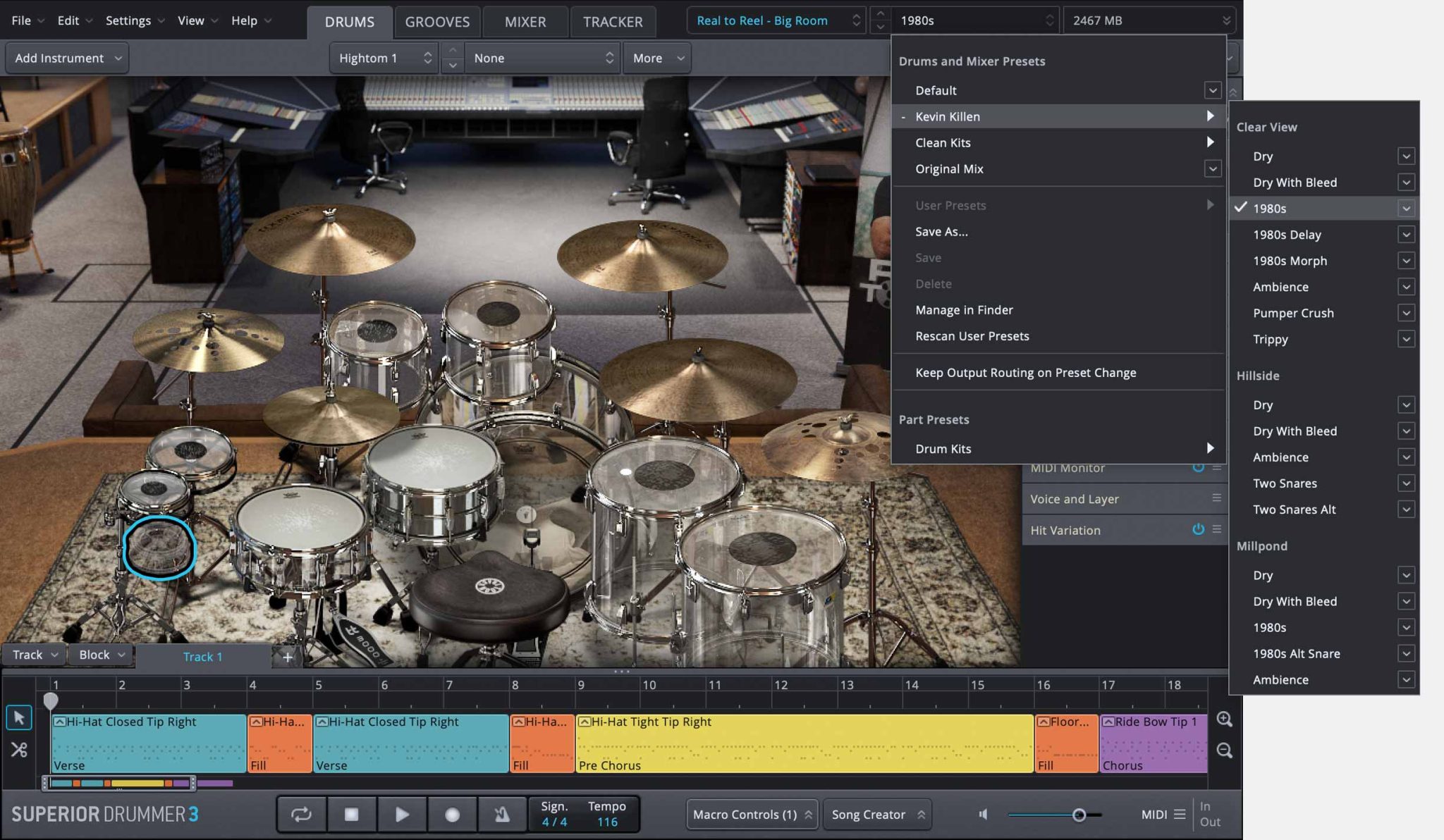Screen dimensions: 1444x840
Task: Open the 2467 MB memory dropdown
Action: click(x=1150, y=20)
